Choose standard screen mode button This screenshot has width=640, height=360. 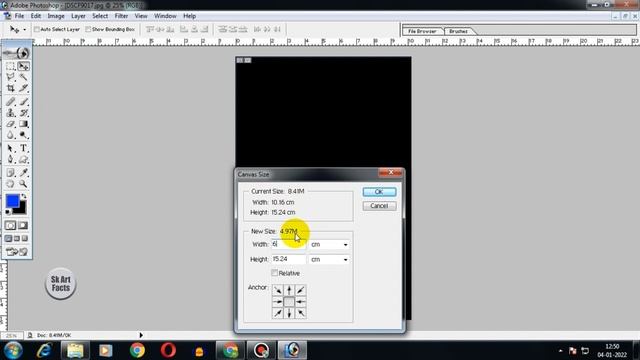[x=9, y=238]
